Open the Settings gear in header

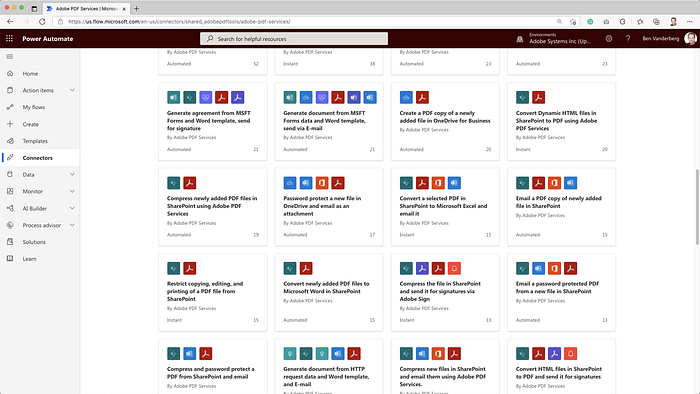[x=609, y=39]
